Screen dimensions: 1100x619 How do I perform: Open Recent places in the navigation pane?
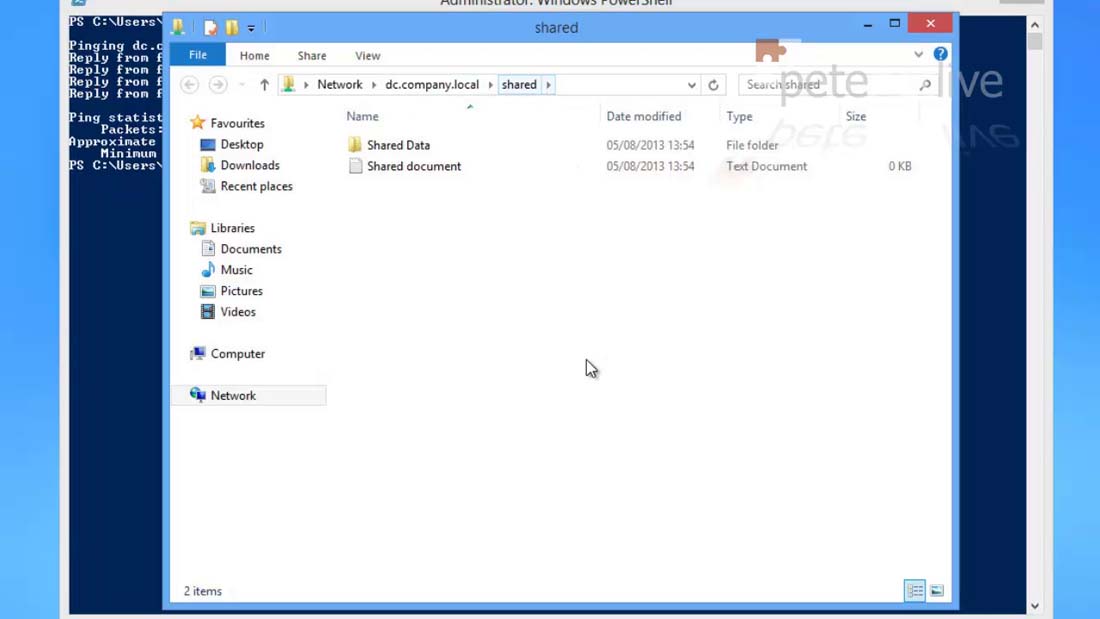(x=257, y=187)
